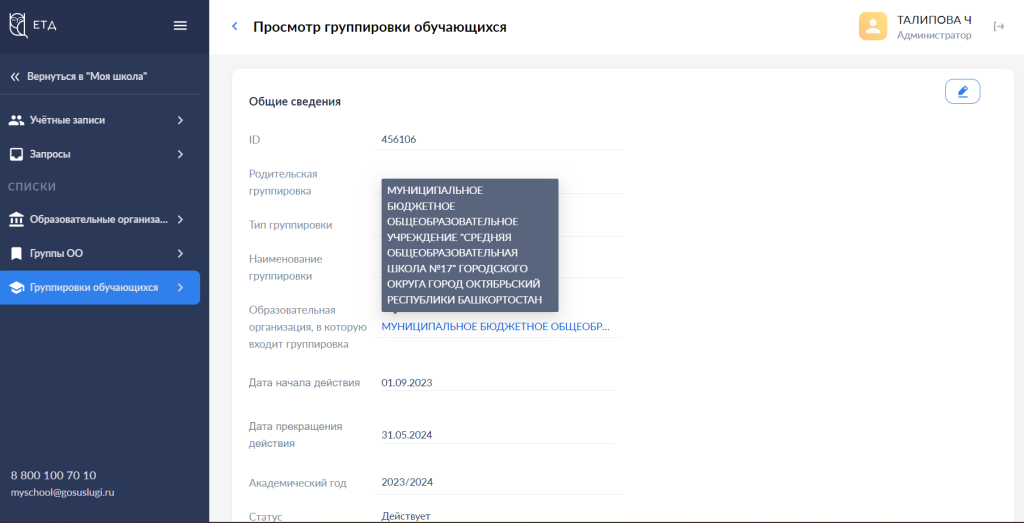Image resolution: width=1024 pixels, height=523 pixels.
Task: Click the ID value 456106
Action: pos(399,138)
